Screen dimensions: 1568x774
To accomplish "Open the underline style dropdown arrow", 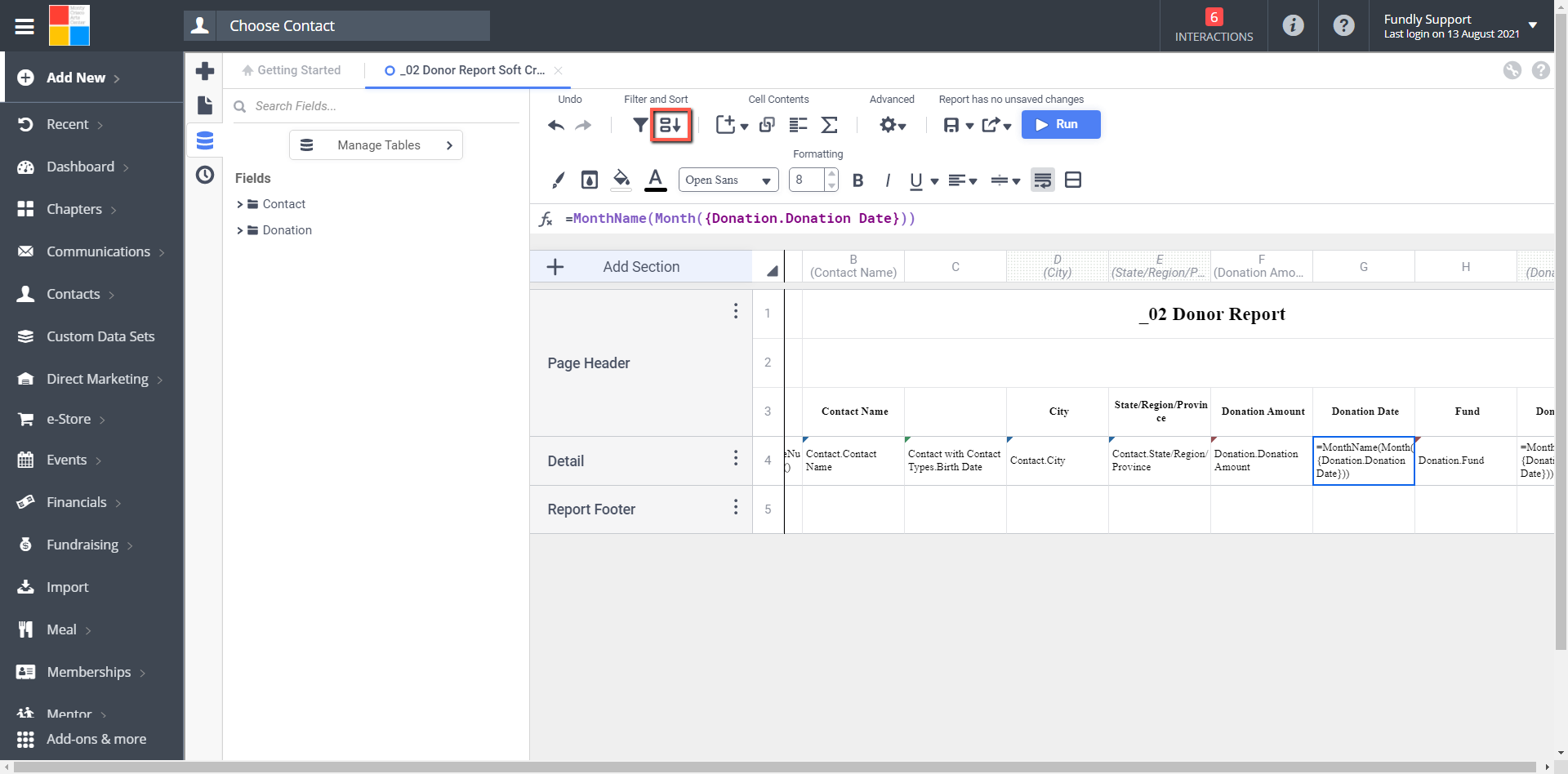I will click(x=934, y=181).
